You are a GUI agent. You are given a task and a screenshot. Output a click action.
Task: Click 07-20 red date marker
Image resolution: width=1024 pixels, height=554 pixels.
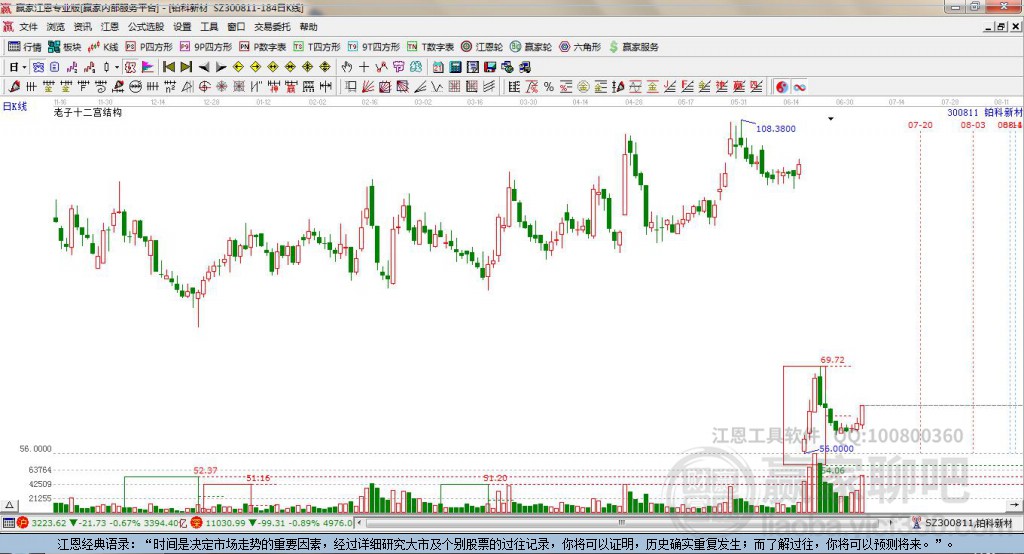920,125
